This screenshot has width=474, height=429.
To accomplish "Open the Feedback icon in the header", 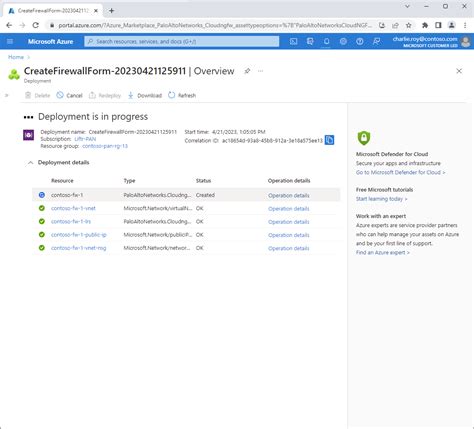I will click(x=376, y=41).
